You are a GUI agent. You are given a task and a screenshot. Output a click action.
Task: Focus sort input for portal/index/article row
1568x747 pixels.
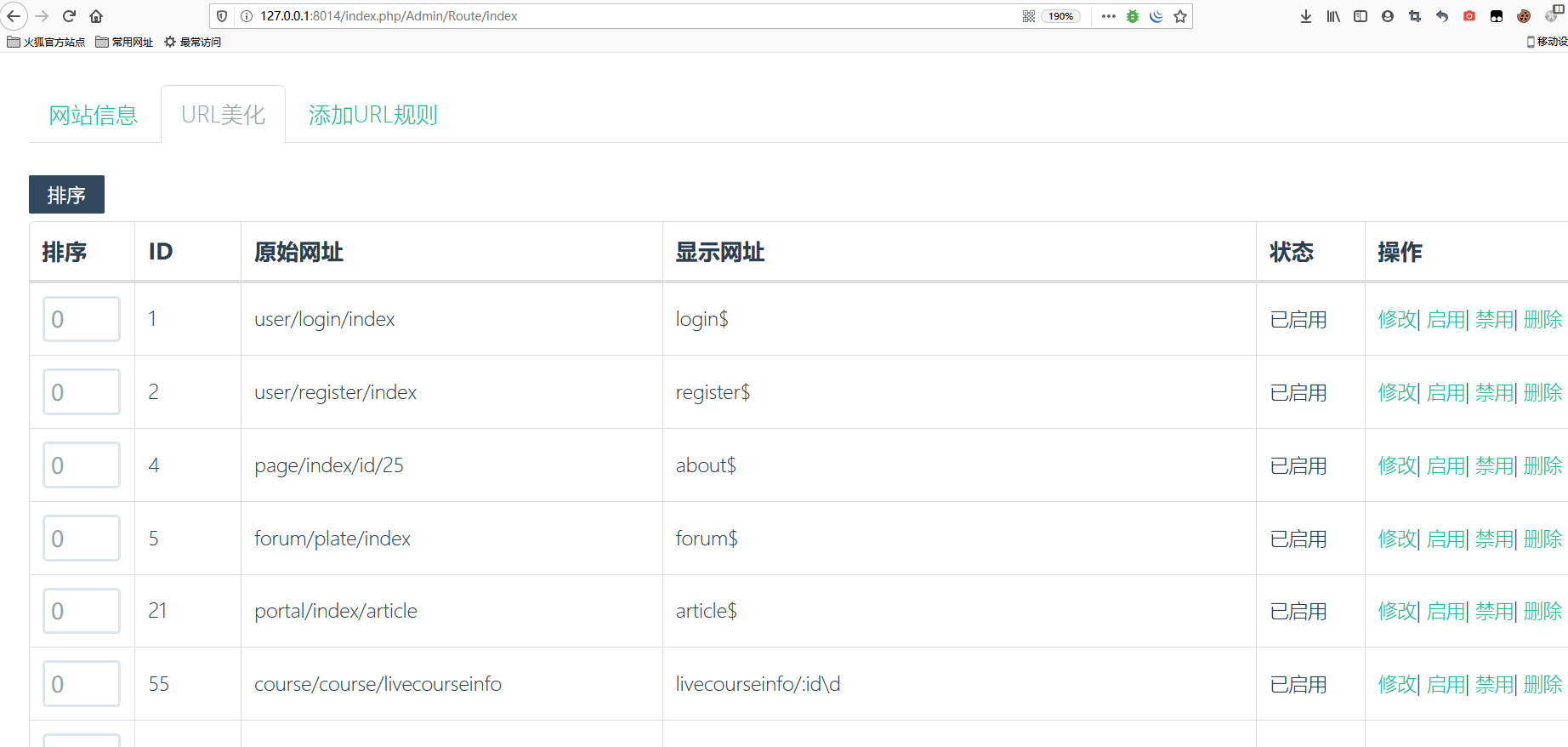(82, 611)
